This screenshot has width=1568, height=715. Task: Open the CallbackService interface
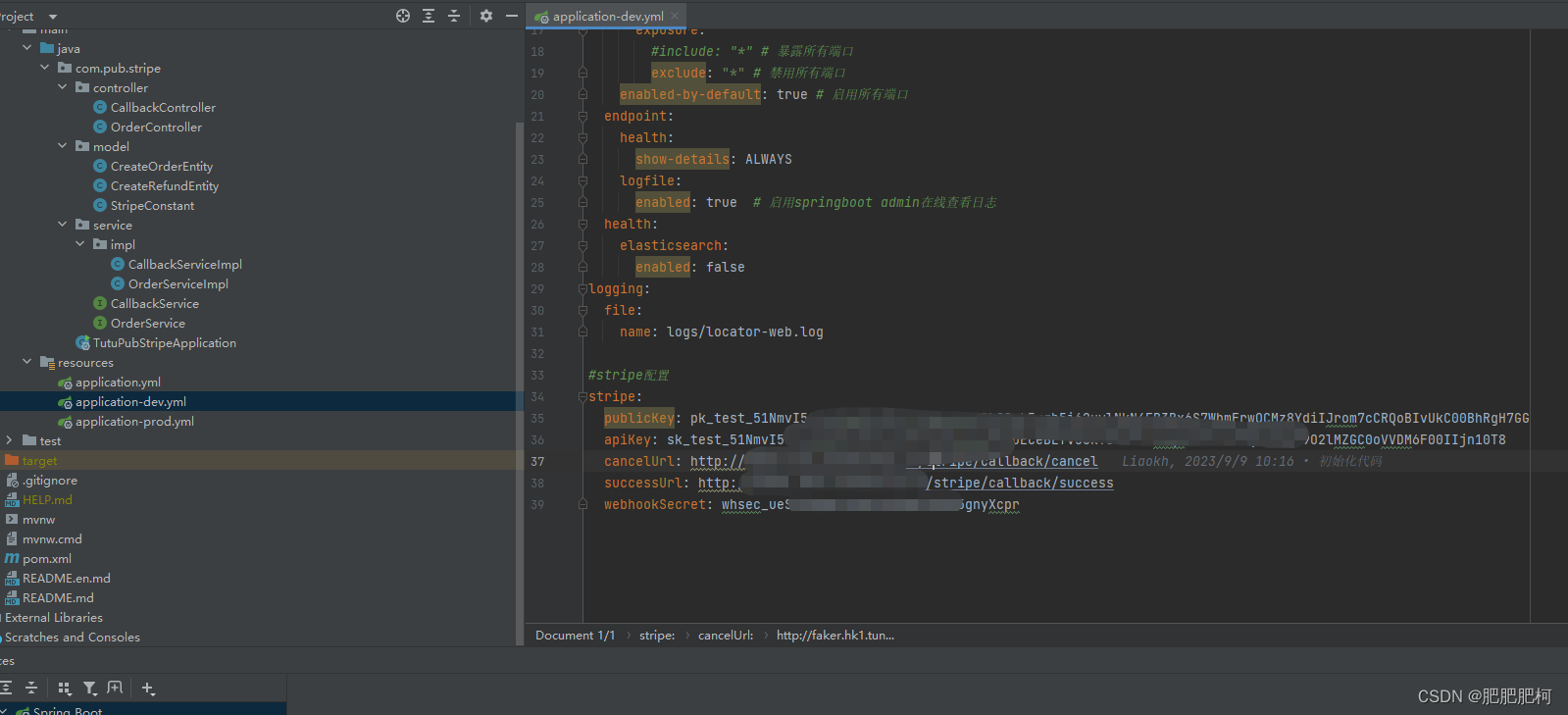point(154,303)
